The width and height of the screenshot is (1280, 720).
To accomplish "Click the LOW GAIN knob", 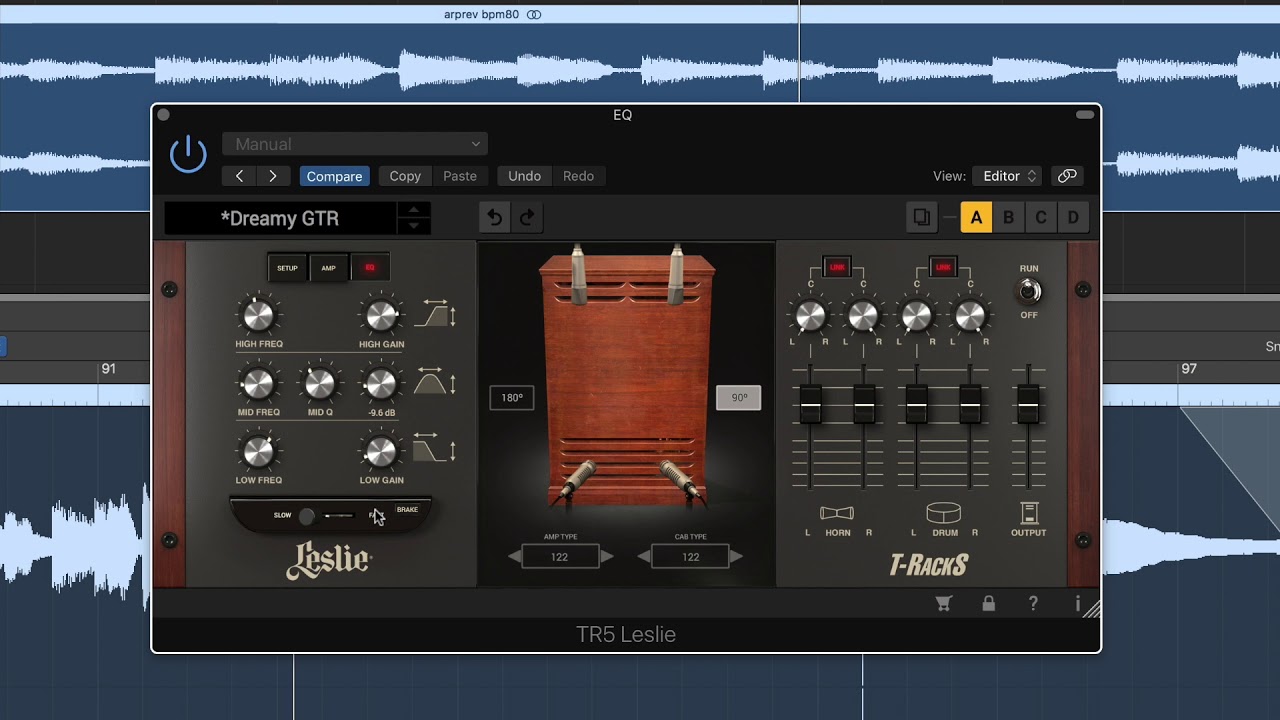I will coord(381,451).
